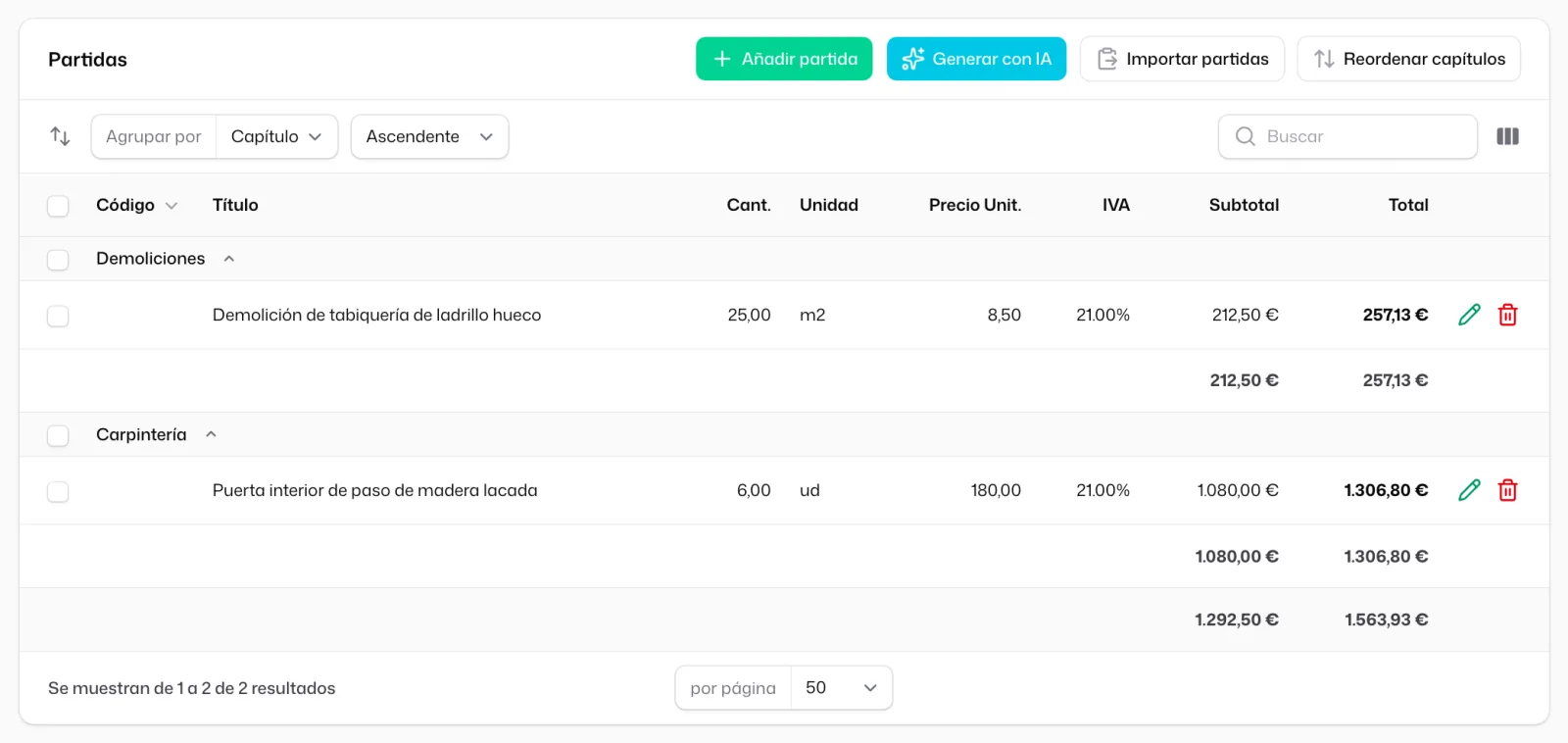This screenshot has height=743, width=1568.
Task: Click the Unidad column header
Action: (829, 205)
